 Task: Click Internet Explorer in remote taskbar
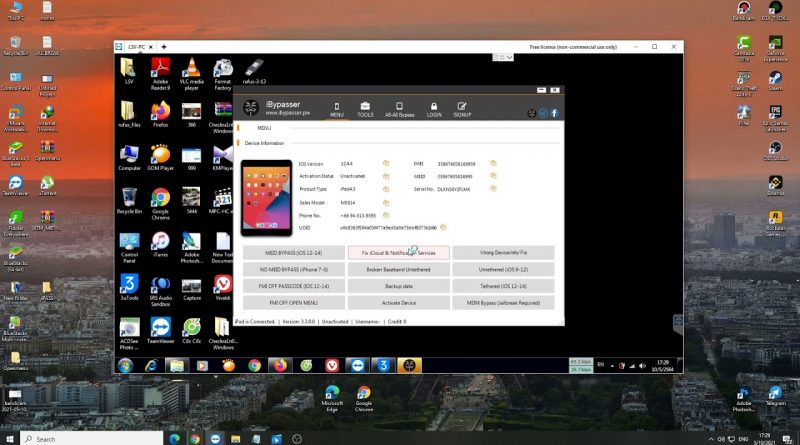pos(151,365)
